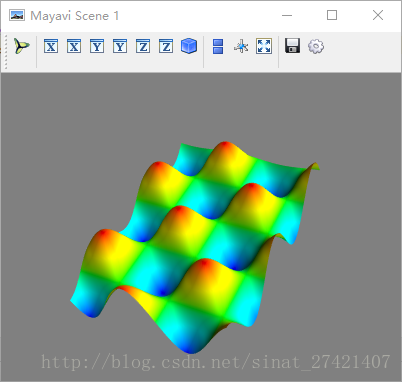Open the Mayavi pipeline view icon
402x382 pixels.
[22, 46]
